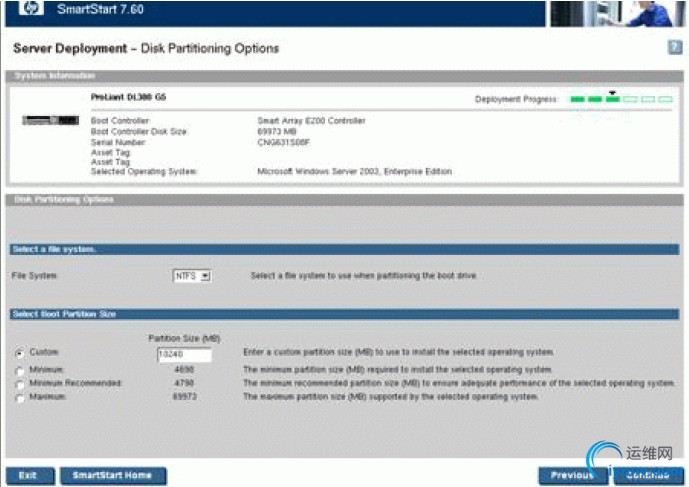Click the Previous button
689x487 pixels.
click(573, 475)
